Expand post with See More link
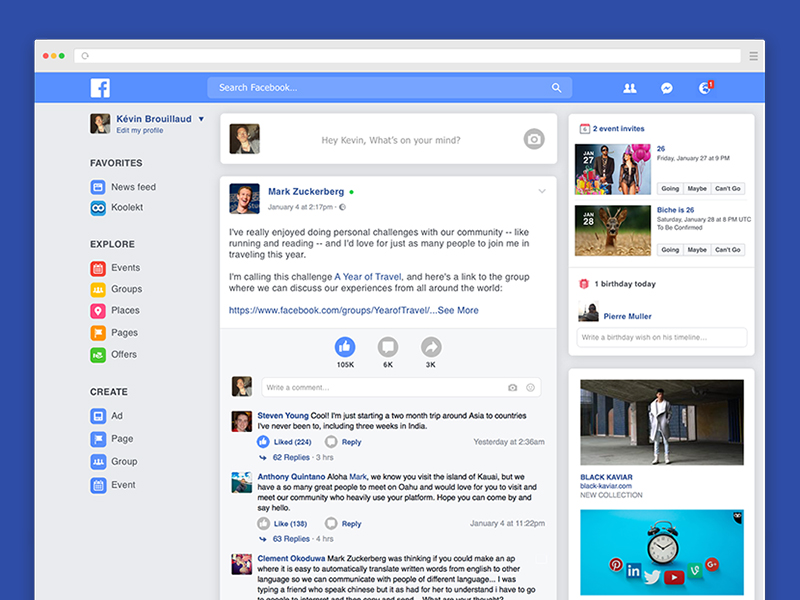This screenshot has width=800, height=600. (458, 310)
